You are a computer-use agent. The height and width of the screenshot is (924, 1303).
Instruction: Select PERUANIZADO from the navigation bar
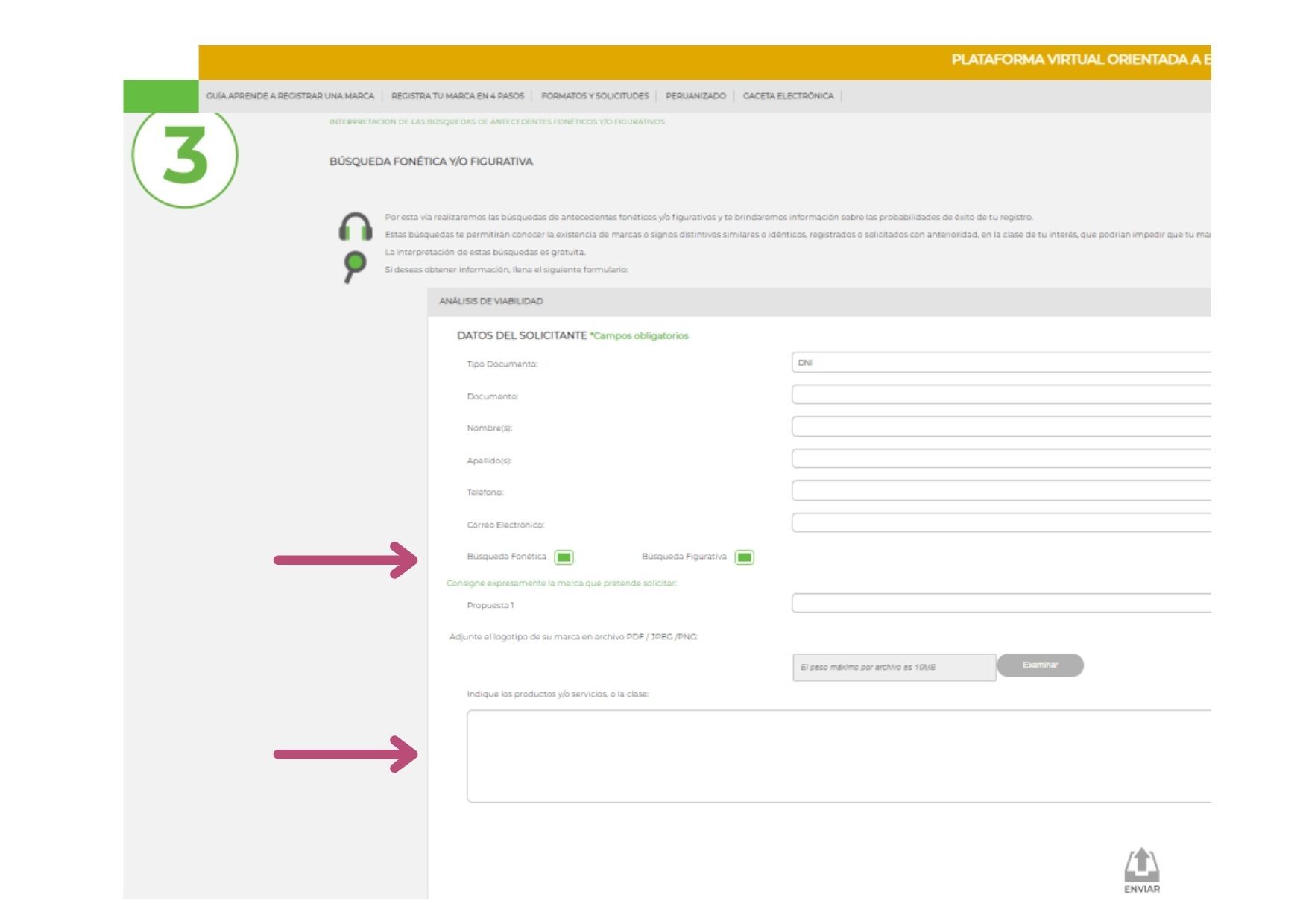coord(695,95)
